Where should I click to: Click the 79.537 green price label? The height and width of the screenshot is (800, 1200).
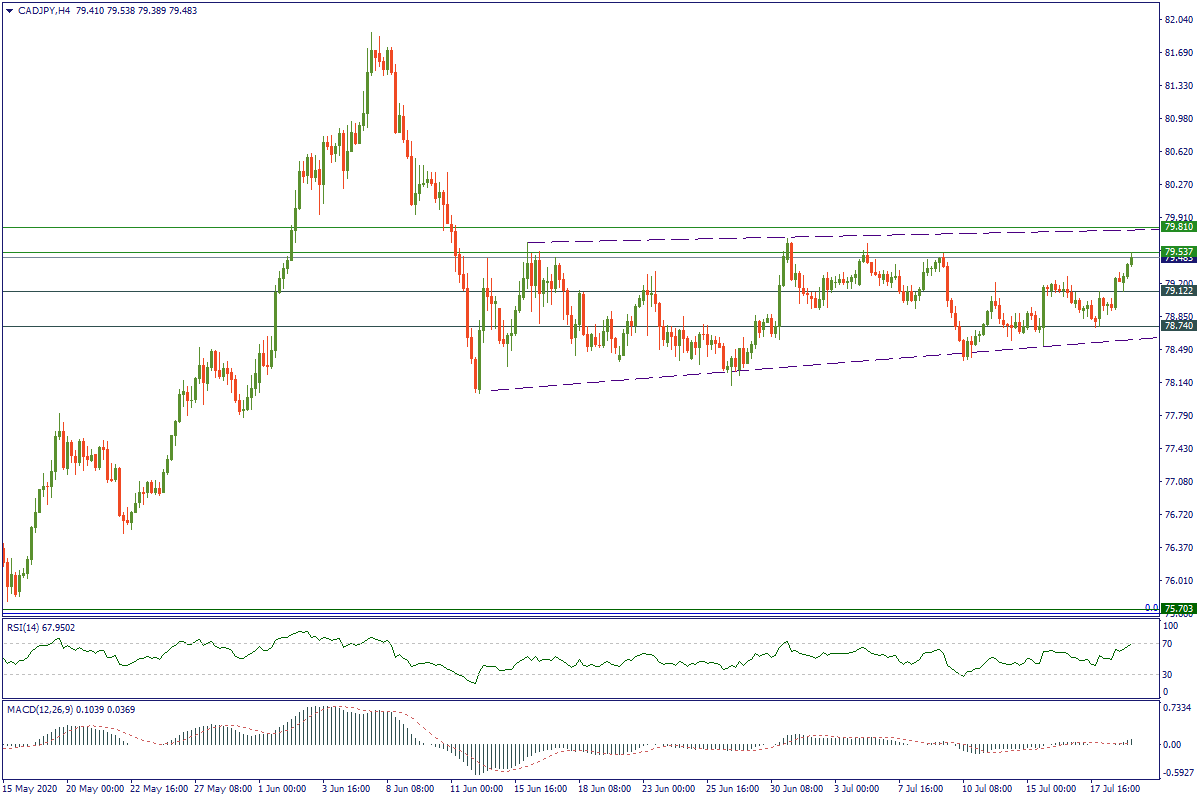1177,251
